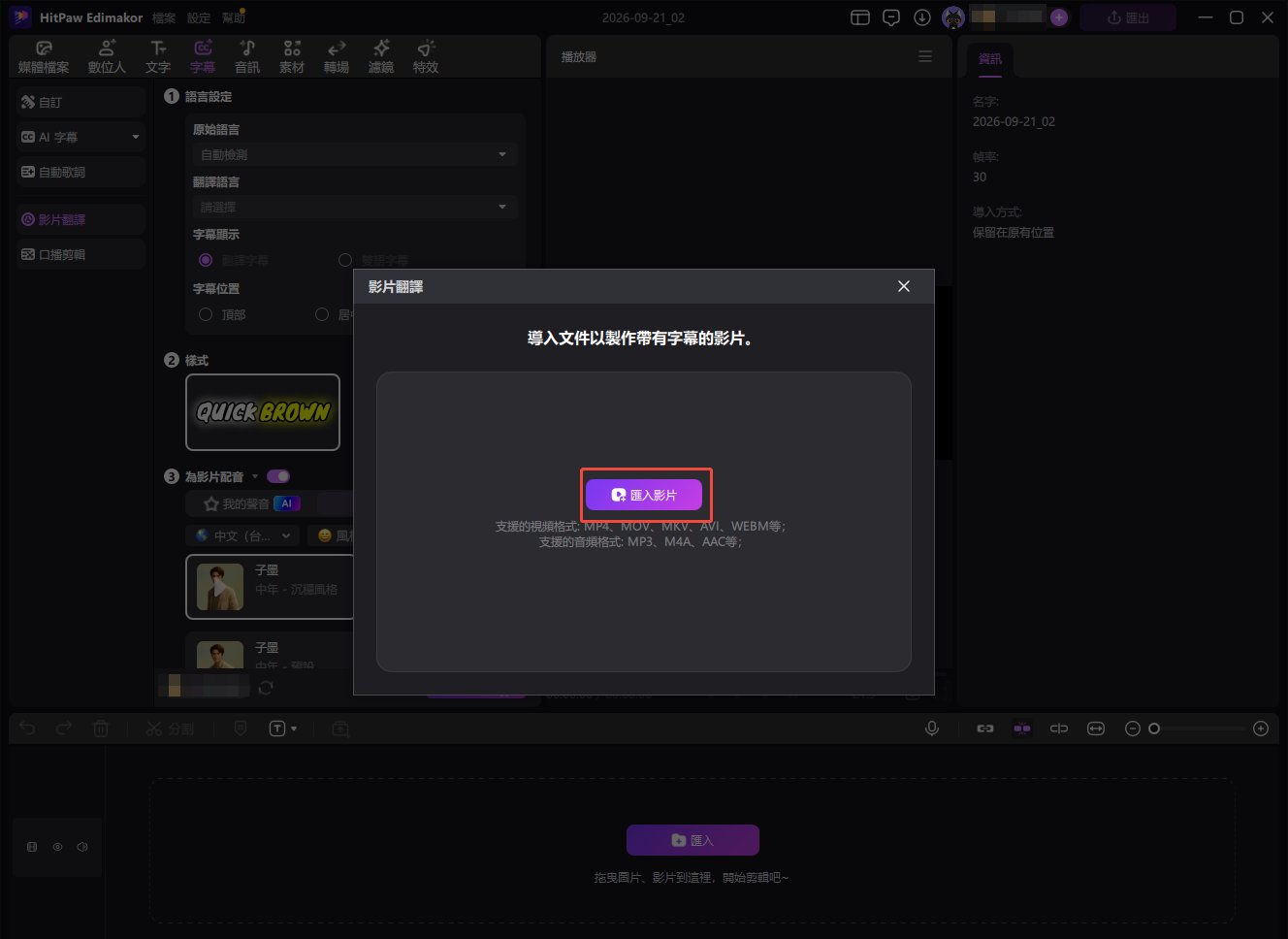Viewport: 1288px width, 939px height.
Task: Open the 檔案 menu
Action: pyautogui.click(x=164, y=18)
